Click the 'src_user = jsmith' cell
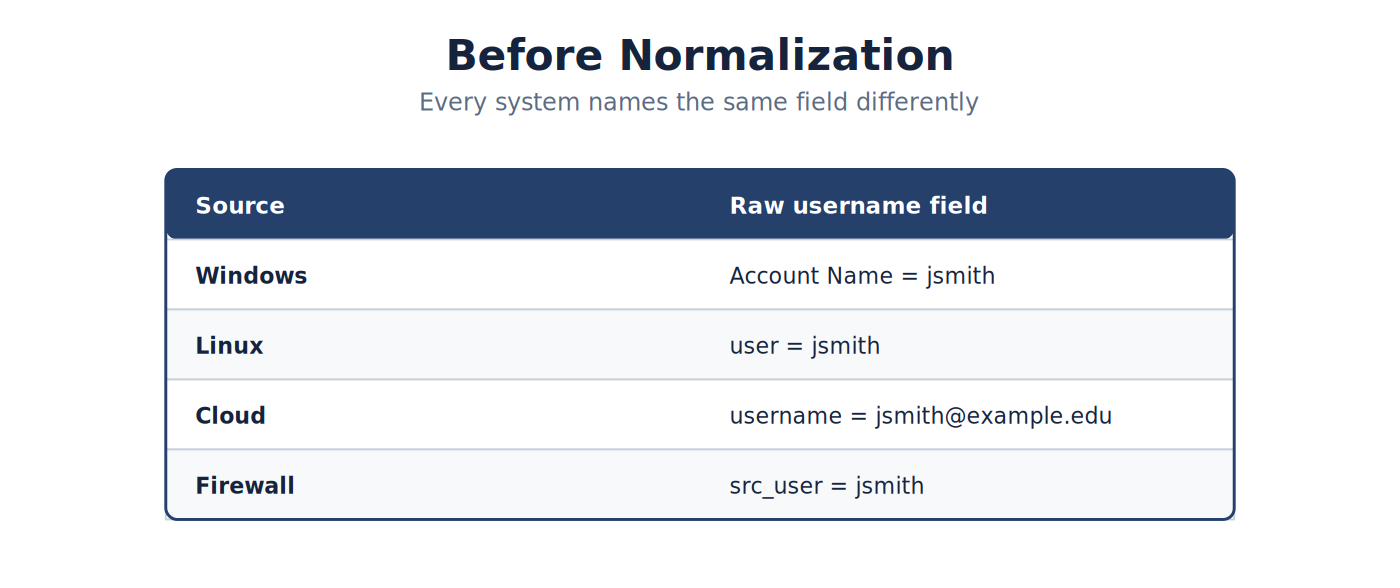 tap(827, 486)
